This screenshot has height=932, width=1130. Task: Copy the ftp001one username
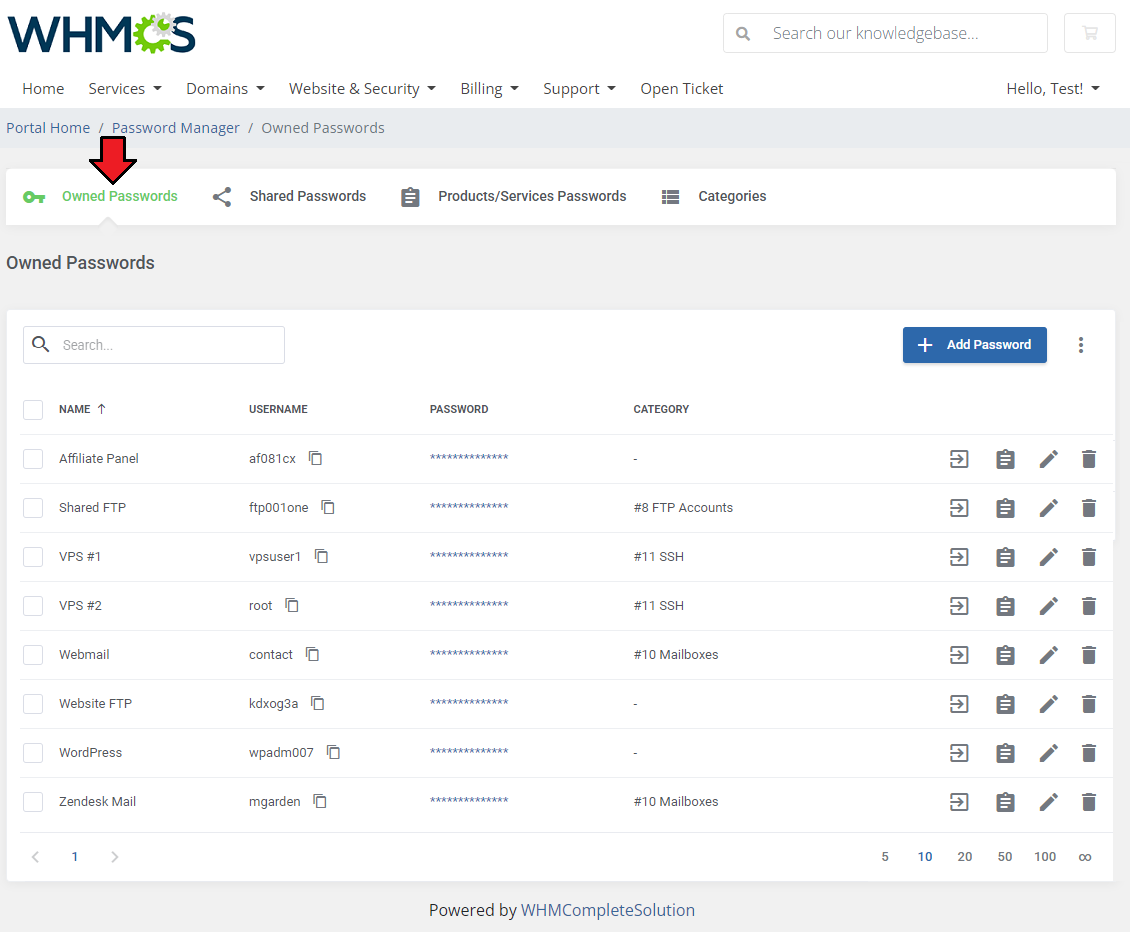point(328,507)
